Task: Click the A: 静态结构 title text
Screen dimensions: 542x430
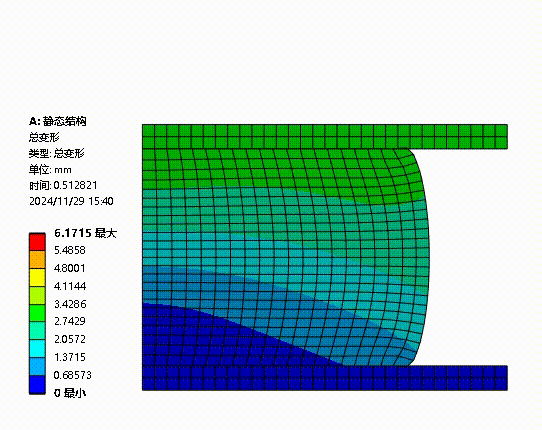Action: [58, 121]
